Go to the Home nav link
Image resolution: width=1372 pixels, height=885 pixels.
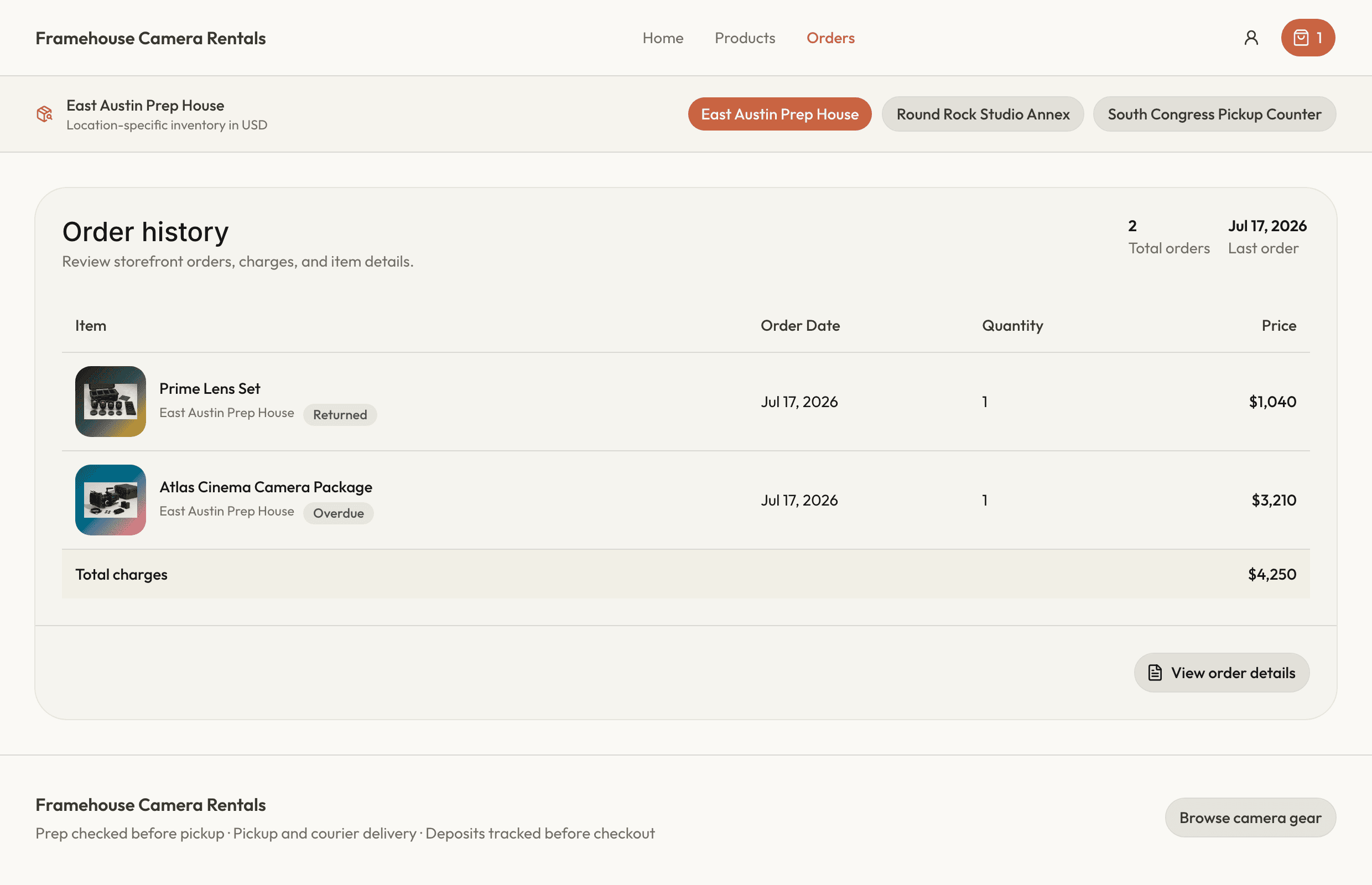click(663, 38)
